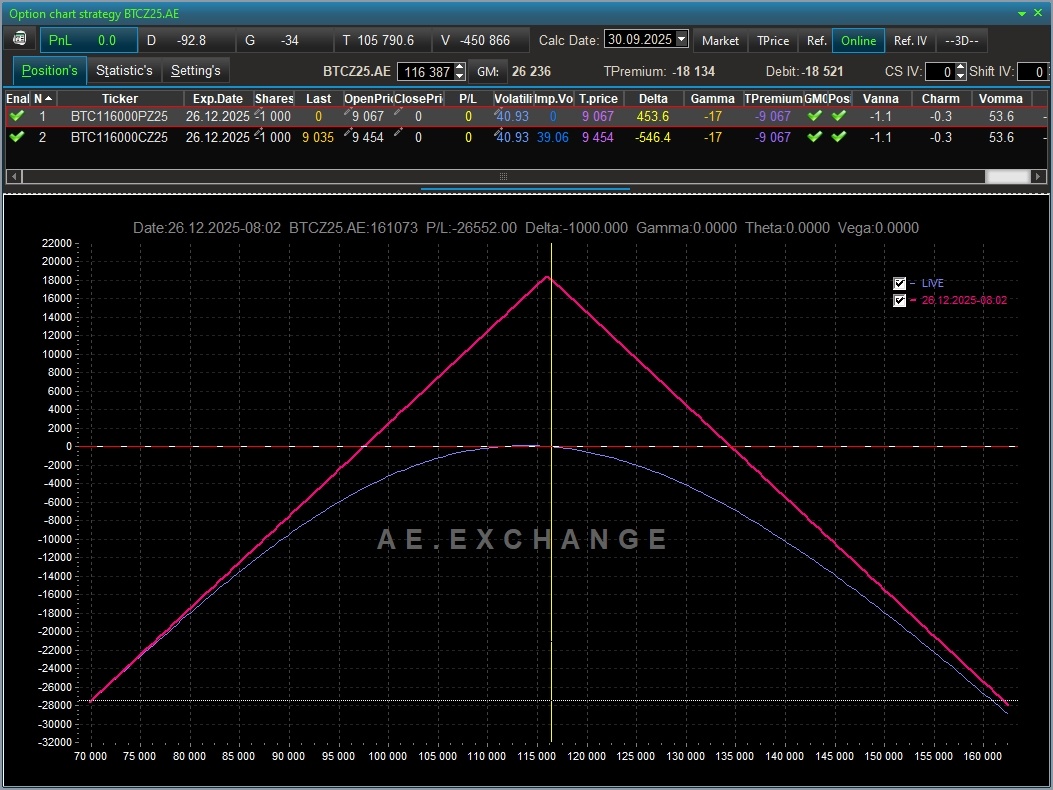Edit Volatility pencil icon in row 2
This screenshot has width=1053, height=790.
click(x=498, y=134)
